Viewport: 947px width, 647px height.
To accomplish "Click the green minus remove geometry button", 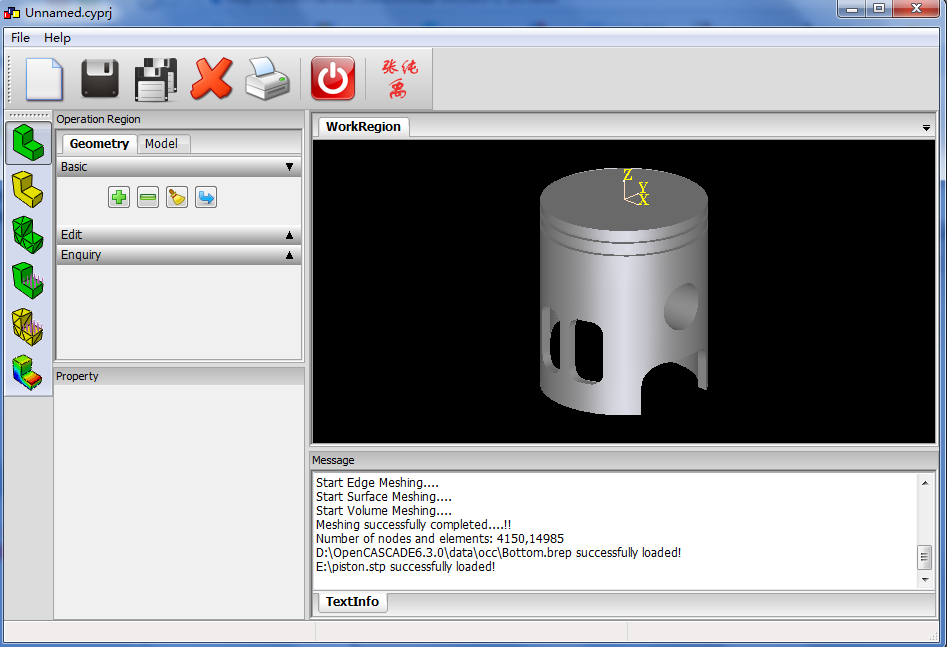I will [x=148, y=198].
